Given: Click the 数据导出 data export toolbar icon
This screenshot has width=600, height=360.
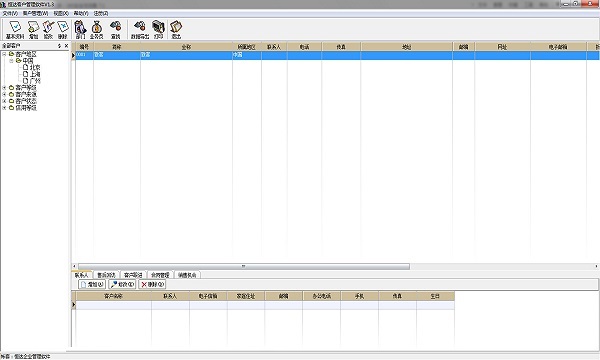Looking at the screenshot, I should [x=140, y=30].
